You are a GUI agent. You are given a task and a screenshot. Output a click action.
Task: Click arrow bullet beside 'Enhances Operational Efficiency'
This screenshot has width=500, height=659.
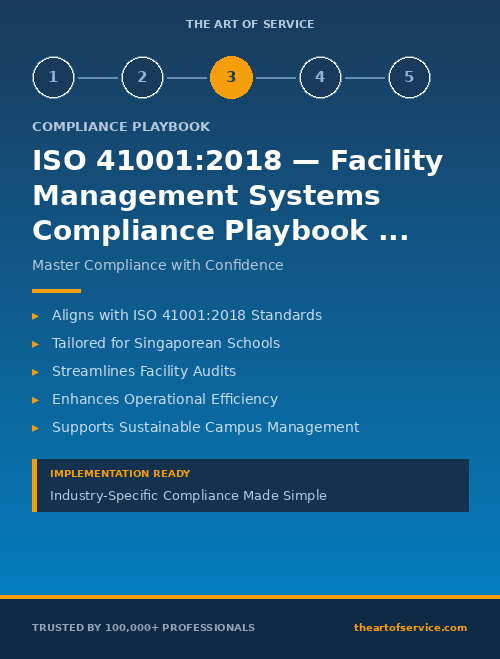pyautogui.click(x=36, y=400)
